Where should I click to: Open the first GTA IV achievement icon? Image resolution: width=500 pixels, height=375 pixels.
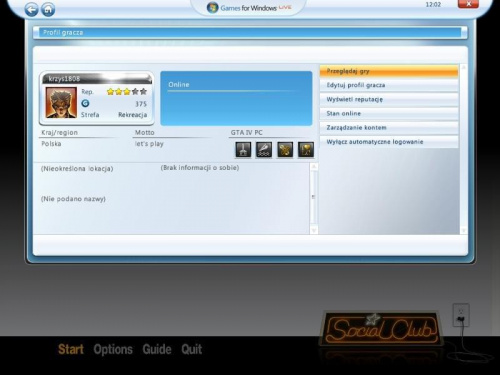coord(243,150)
